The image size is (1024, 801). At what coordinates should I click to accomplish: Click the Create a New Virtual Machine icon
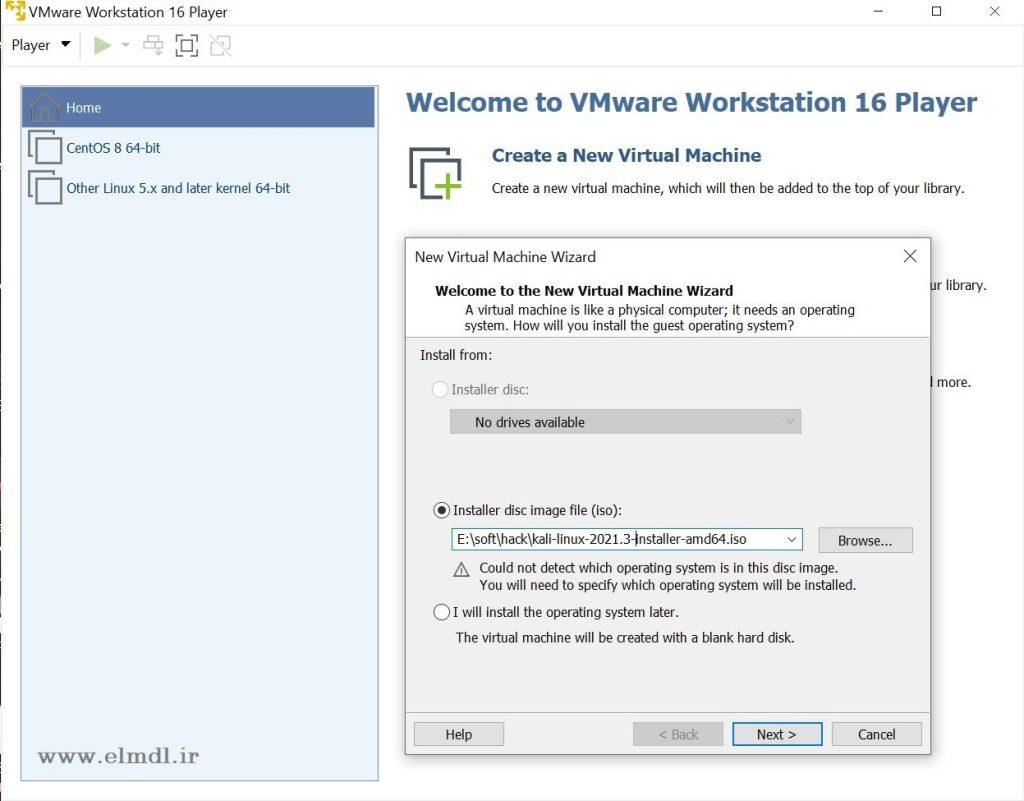click(435, 172)
